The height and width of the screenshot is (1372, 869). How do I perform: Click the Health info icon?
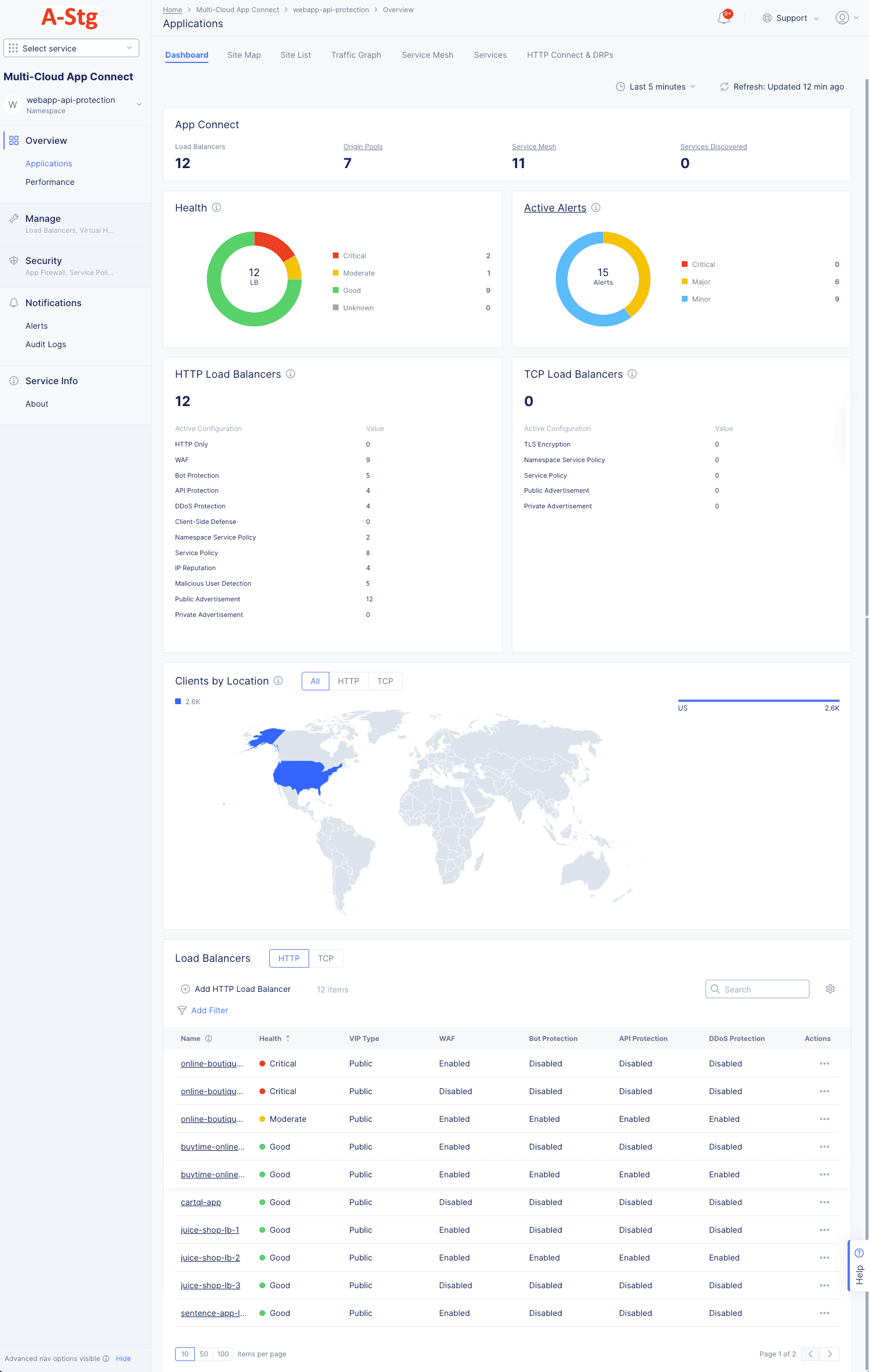click(217, 207)
